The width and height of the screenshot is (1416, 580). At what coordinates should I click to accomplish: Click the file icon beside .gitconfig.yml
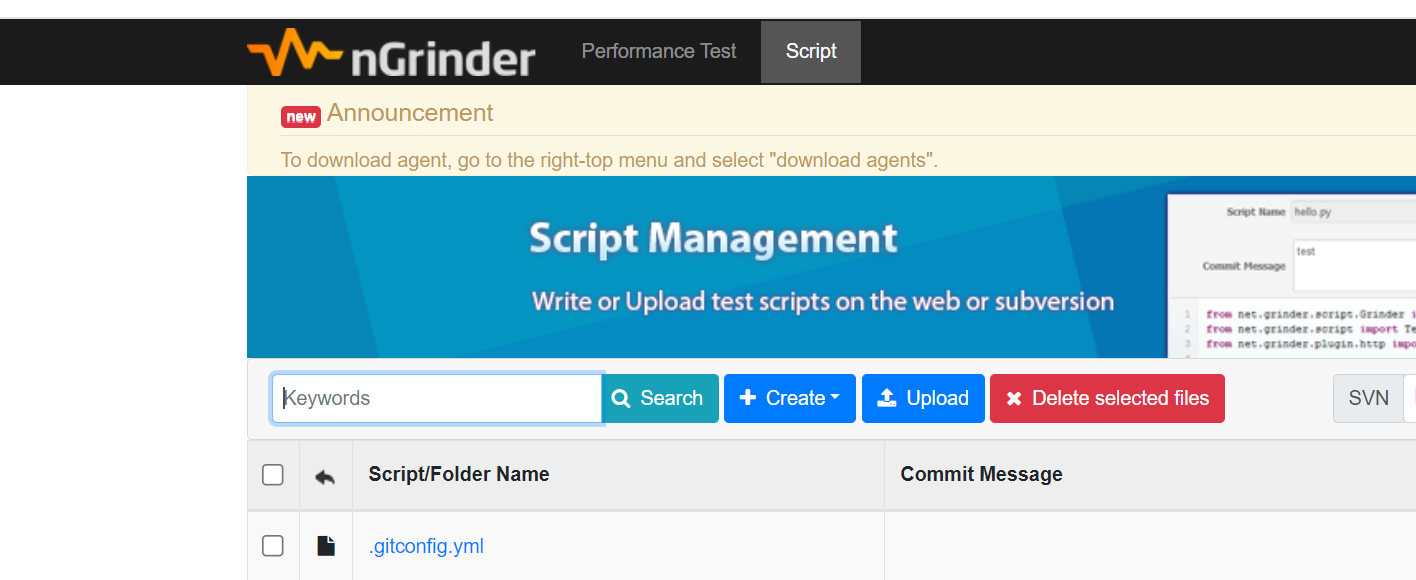pyautogui.click(x=326, y=546)
